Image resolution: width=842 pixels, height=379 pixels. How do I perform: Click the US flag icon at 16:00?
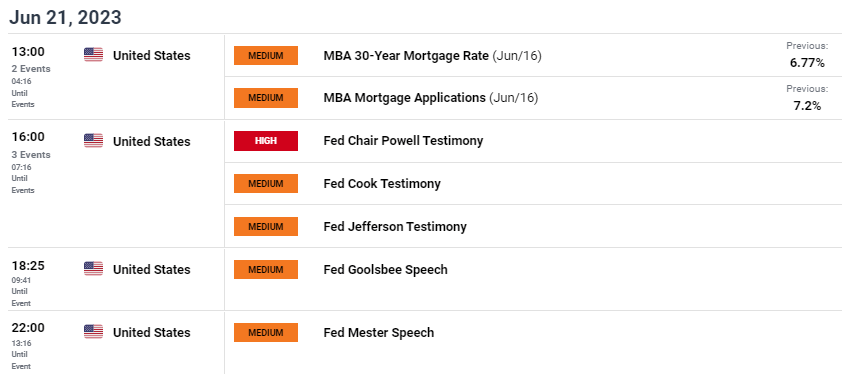click(x=93, y=141)
